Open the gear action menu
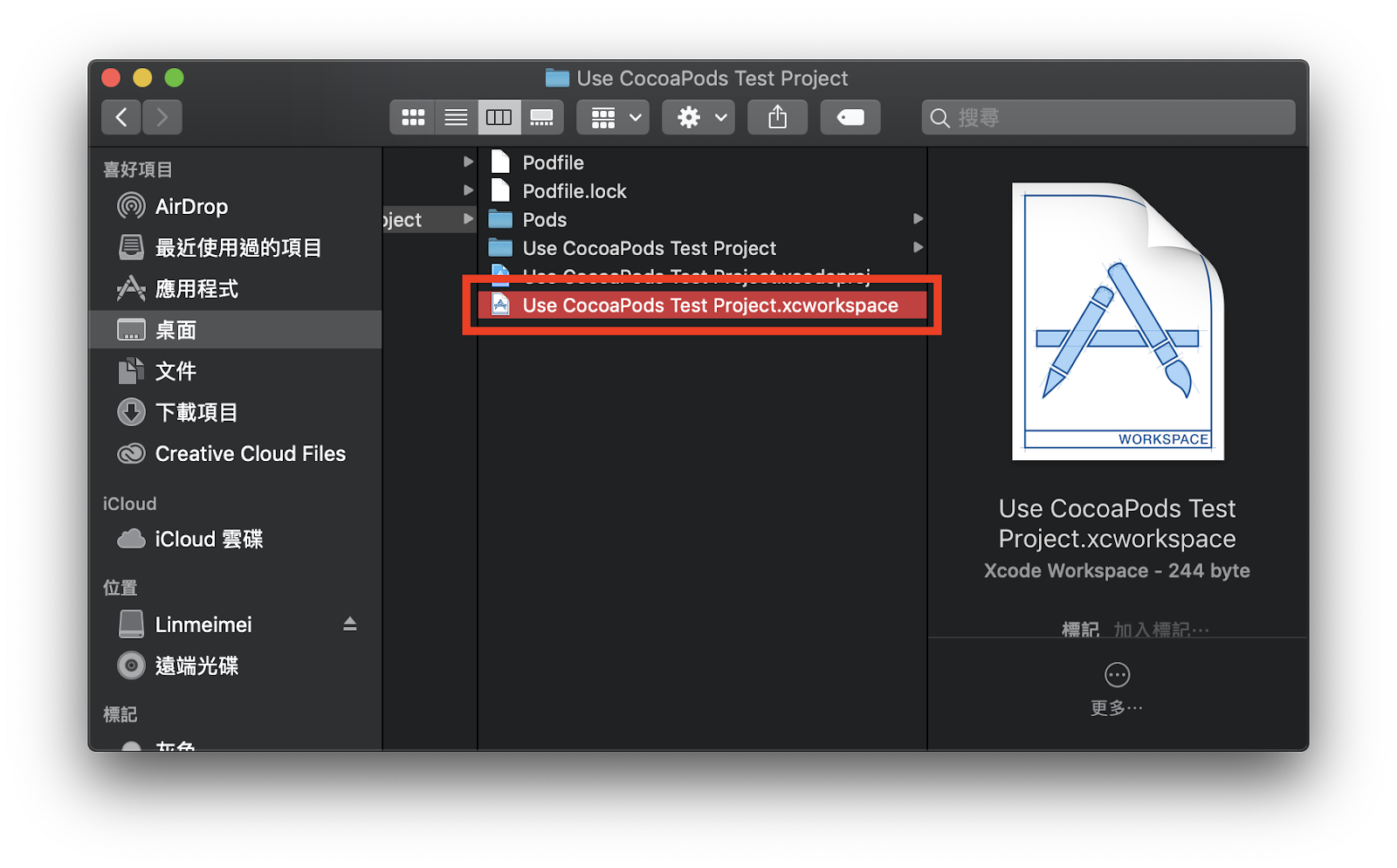 pos(698,117)
